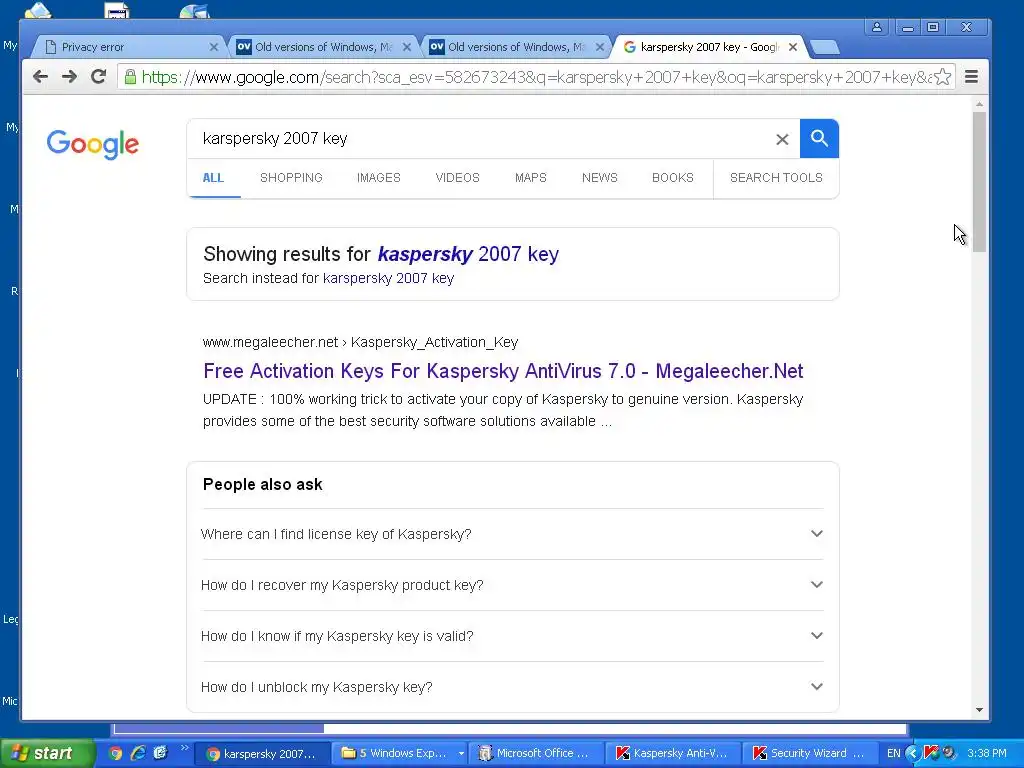
Task: Close the second Old versions of Windows tab
Action: click(600, 47)
